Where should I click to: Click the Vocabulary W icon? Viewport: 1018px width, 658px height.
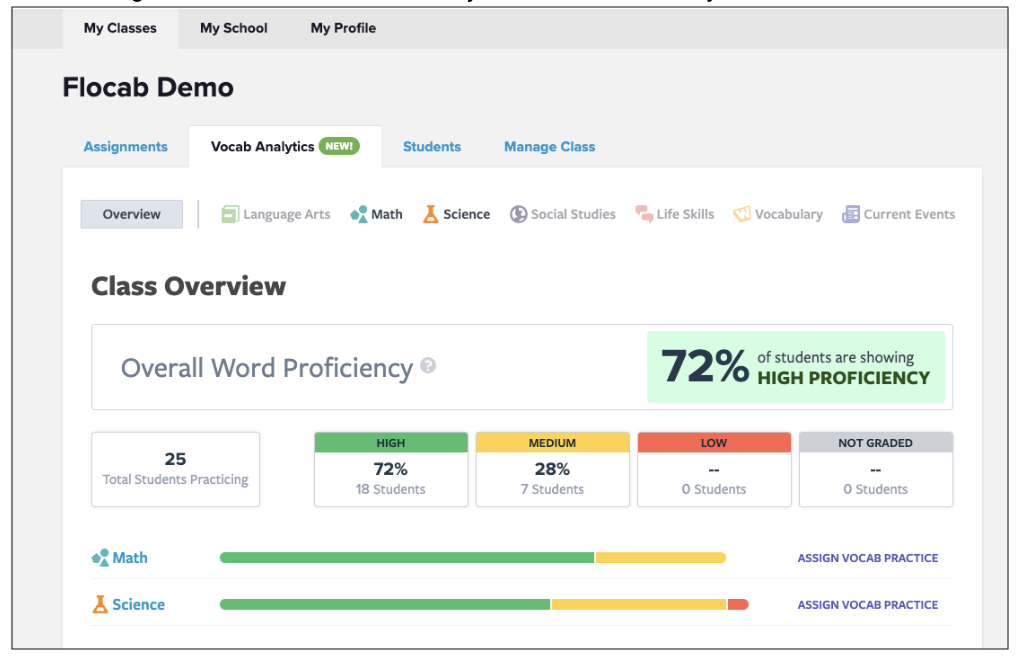[x=742, y=214]
